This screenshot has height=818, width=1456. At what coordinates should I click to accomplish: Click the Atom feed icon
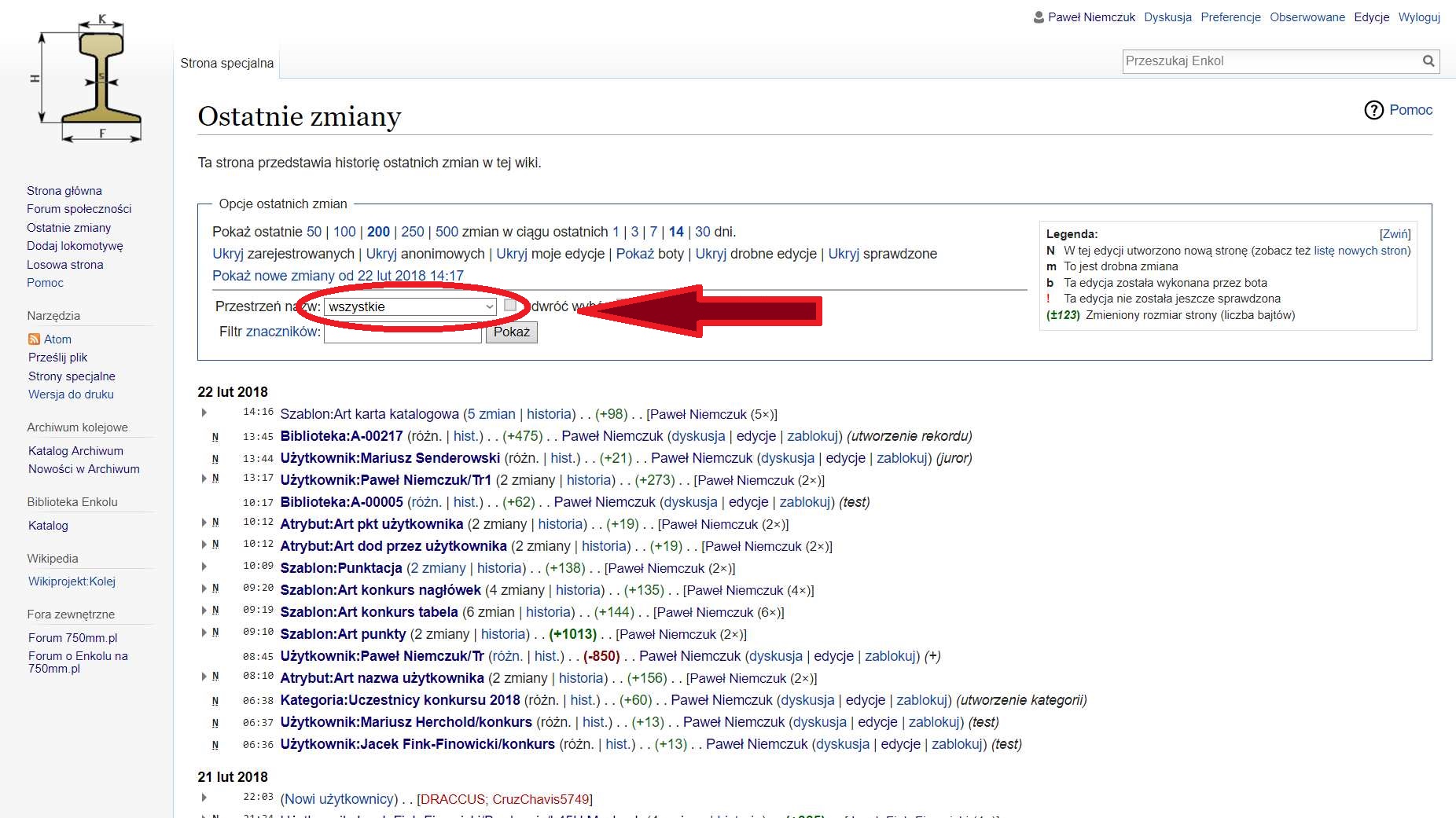coord(34,339)
